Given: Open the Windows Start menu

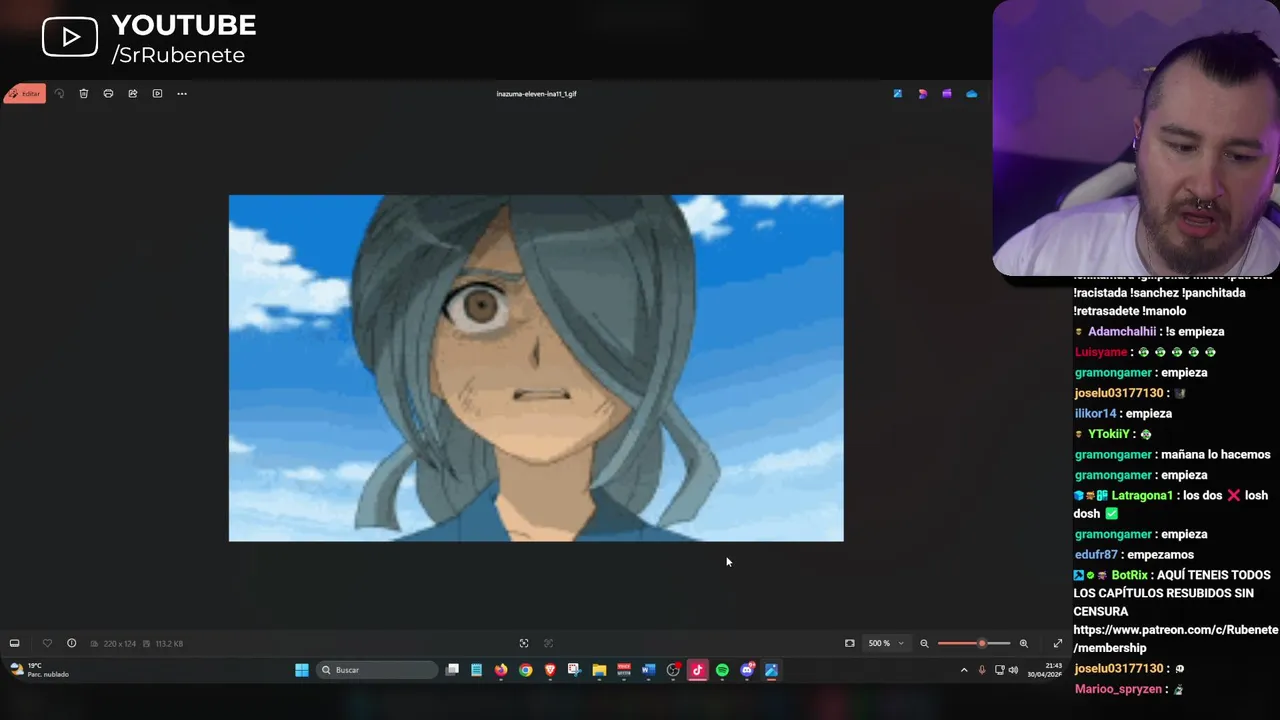Looking at the screenshot, I should pyautogui.click(x=302, y=670).
